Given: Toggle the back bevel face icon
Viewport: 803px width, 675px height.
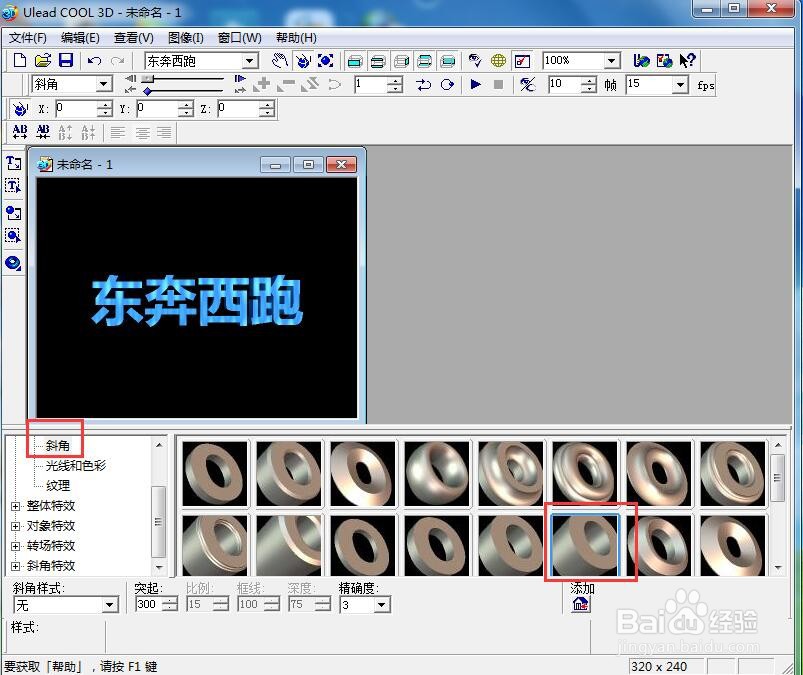Looking at the screenshot, I should coord(424,61).
